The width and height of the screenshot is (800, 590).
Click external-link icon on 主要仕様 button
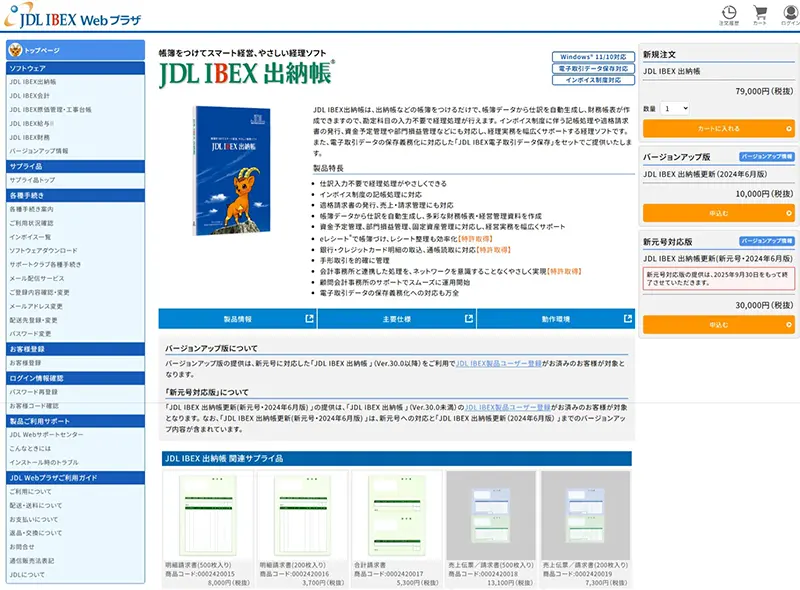[469, 318]
